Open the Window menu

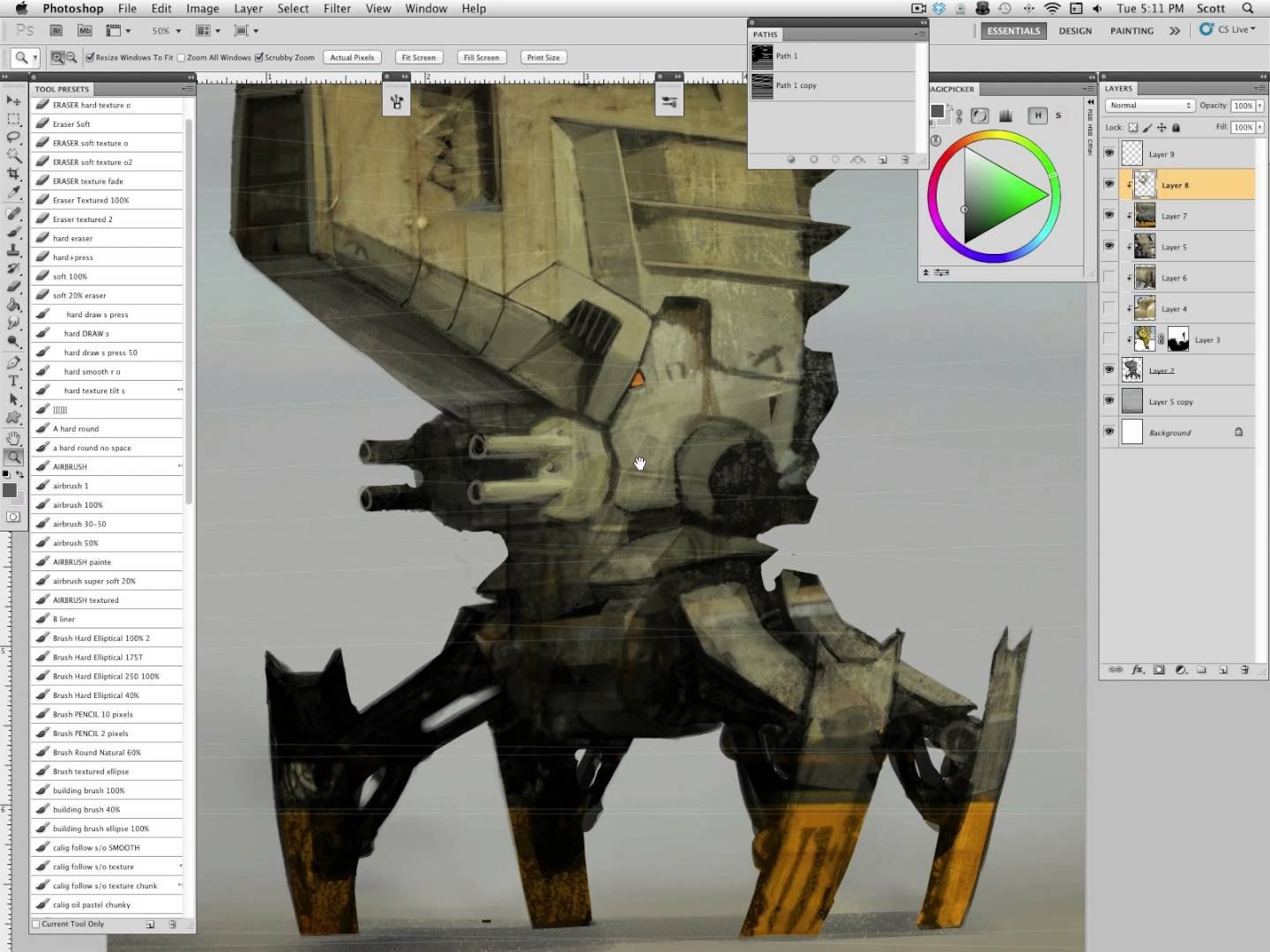pos(426,8)
